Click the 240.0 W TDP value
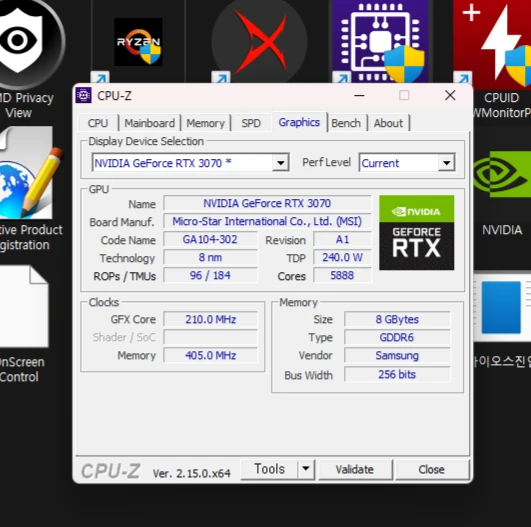 coord(342,257)
